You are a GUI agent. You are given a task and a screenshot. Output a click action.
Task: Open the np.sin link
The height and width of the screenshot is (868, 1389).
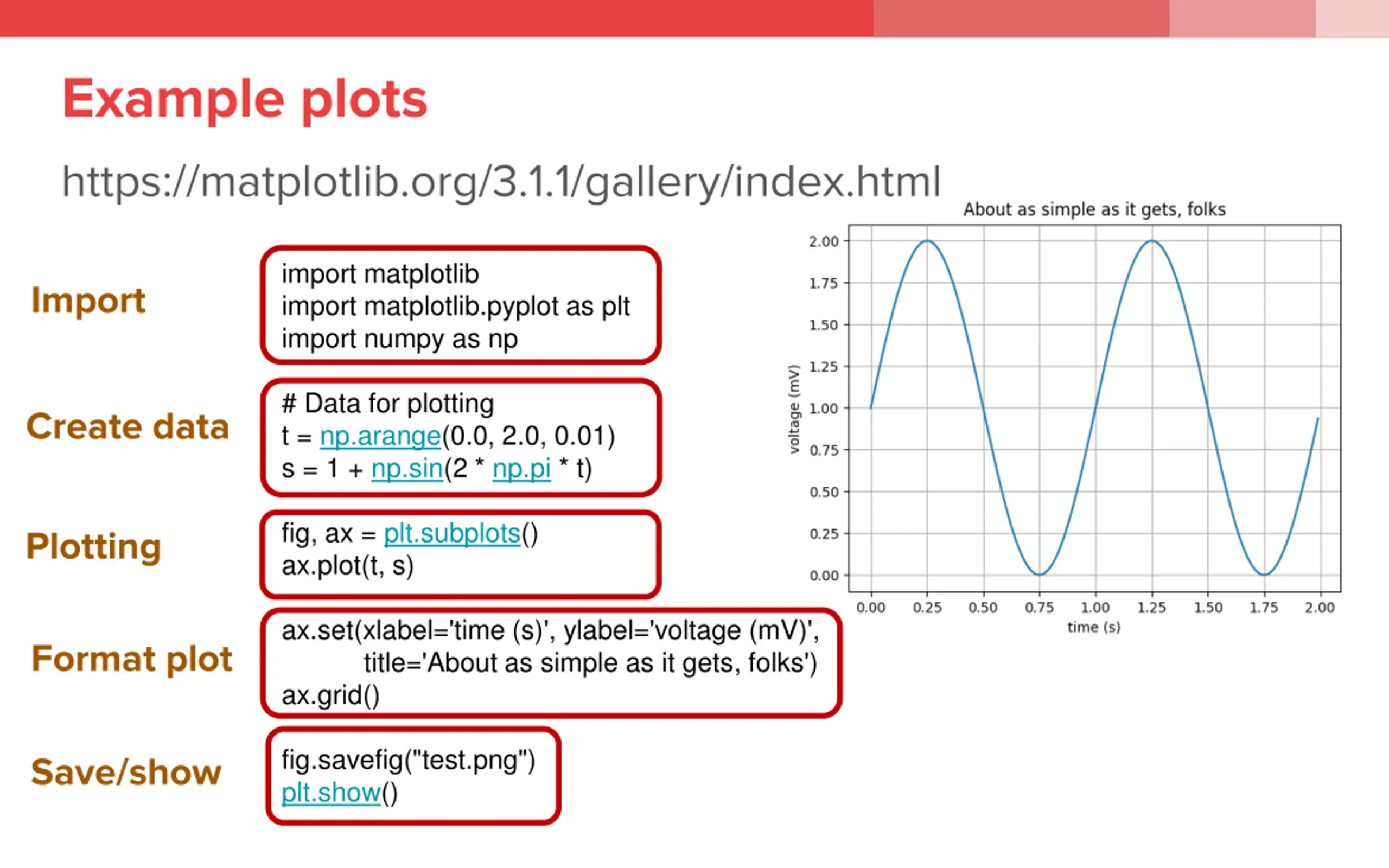[407, 469]
